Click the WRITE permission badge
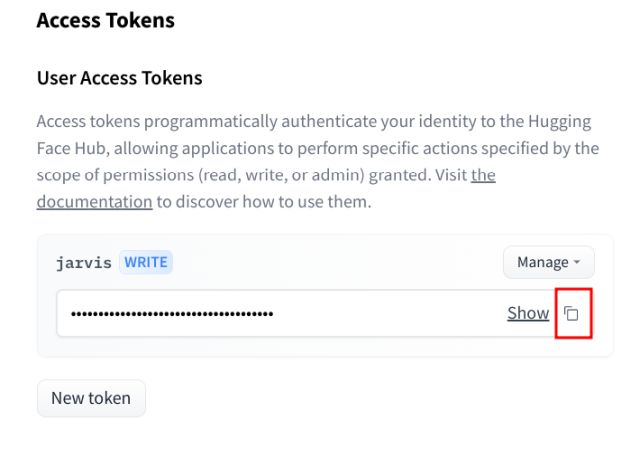Viewport: 640px width, 458px height. (x=145, y=262)
